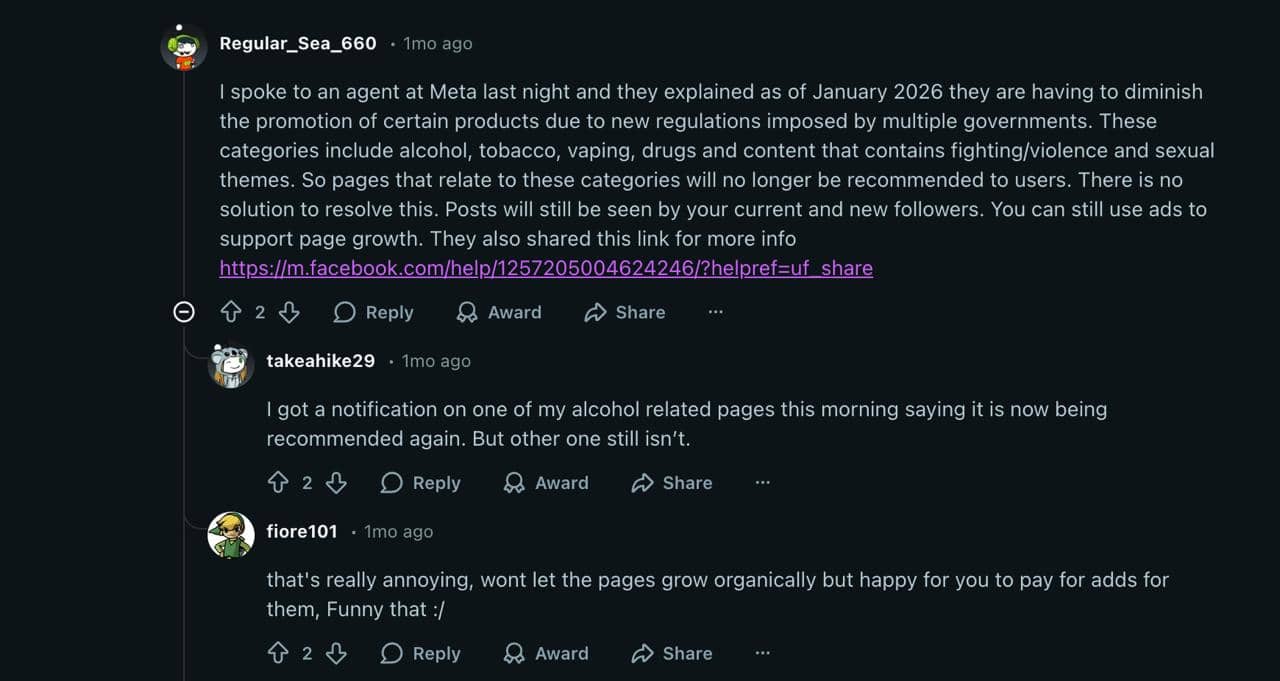1280x681 pixels.
Task: Open the Regular_Sea_660 user profile name
Action: (298, 44)
